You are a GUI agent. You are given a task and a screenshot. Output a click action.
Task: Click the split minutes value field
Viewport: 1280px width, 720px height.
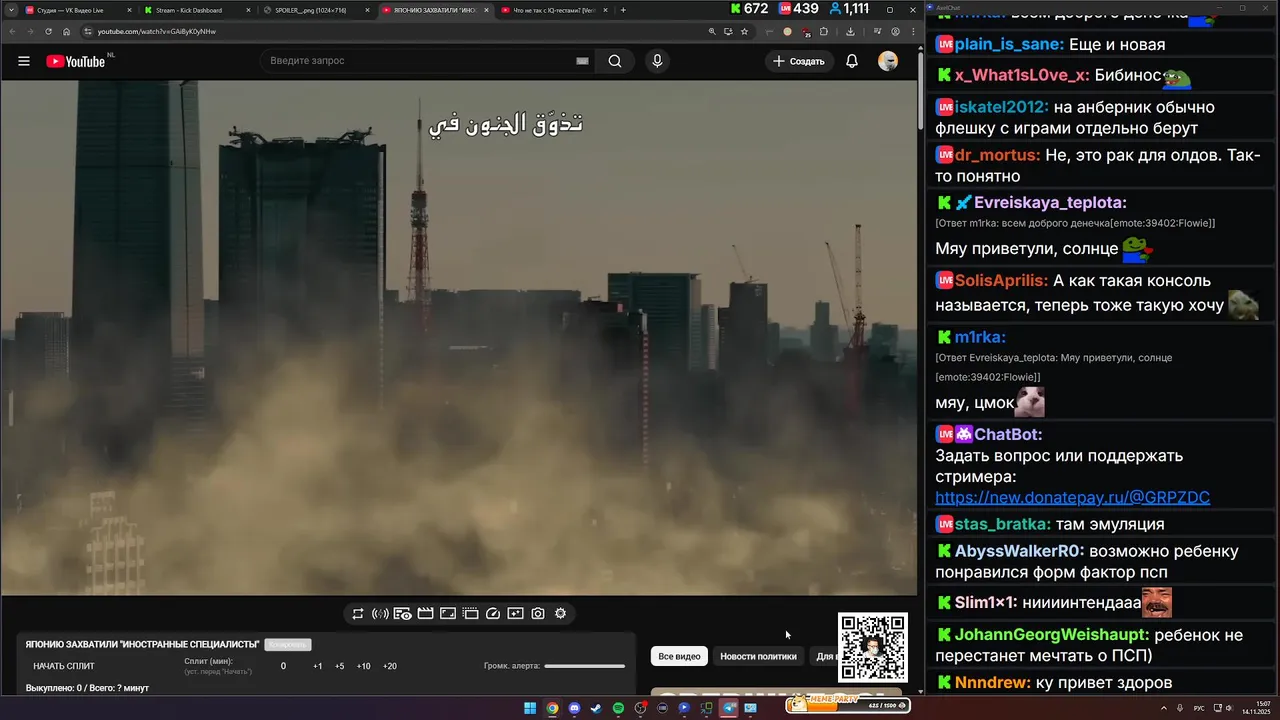[283, 666]
